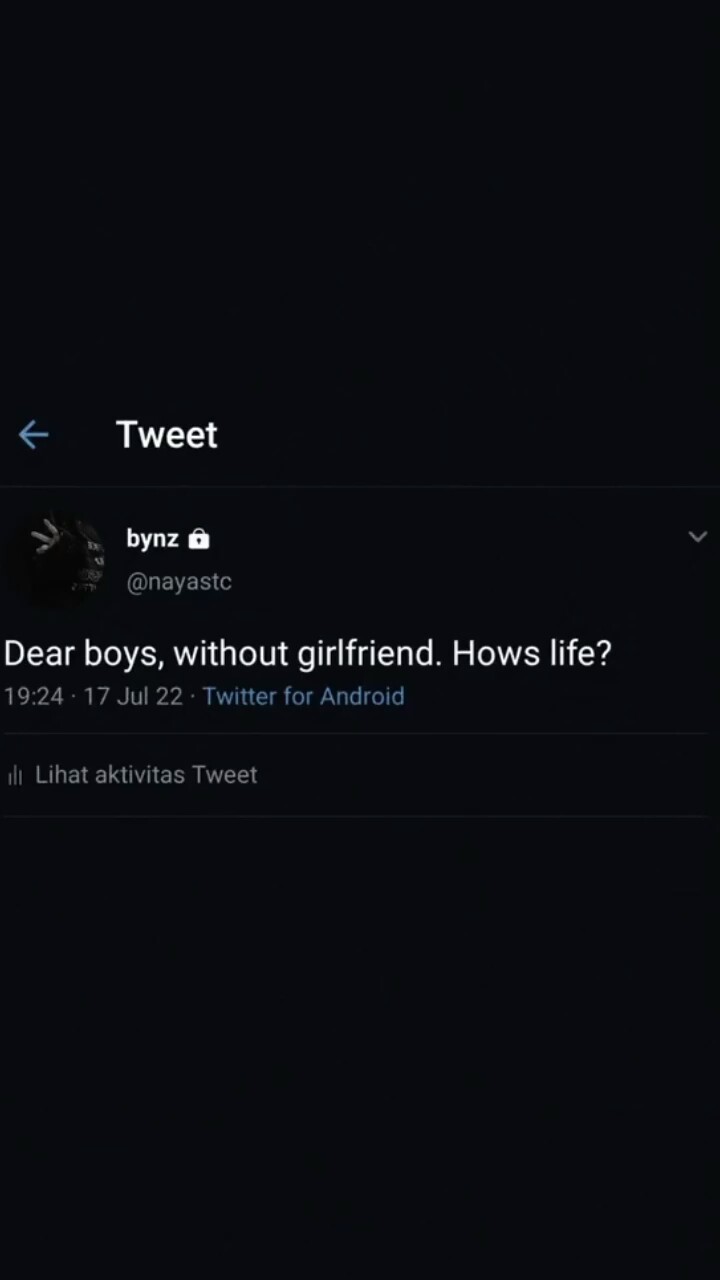
Task: Click the display name bynz
Action: 152,538
